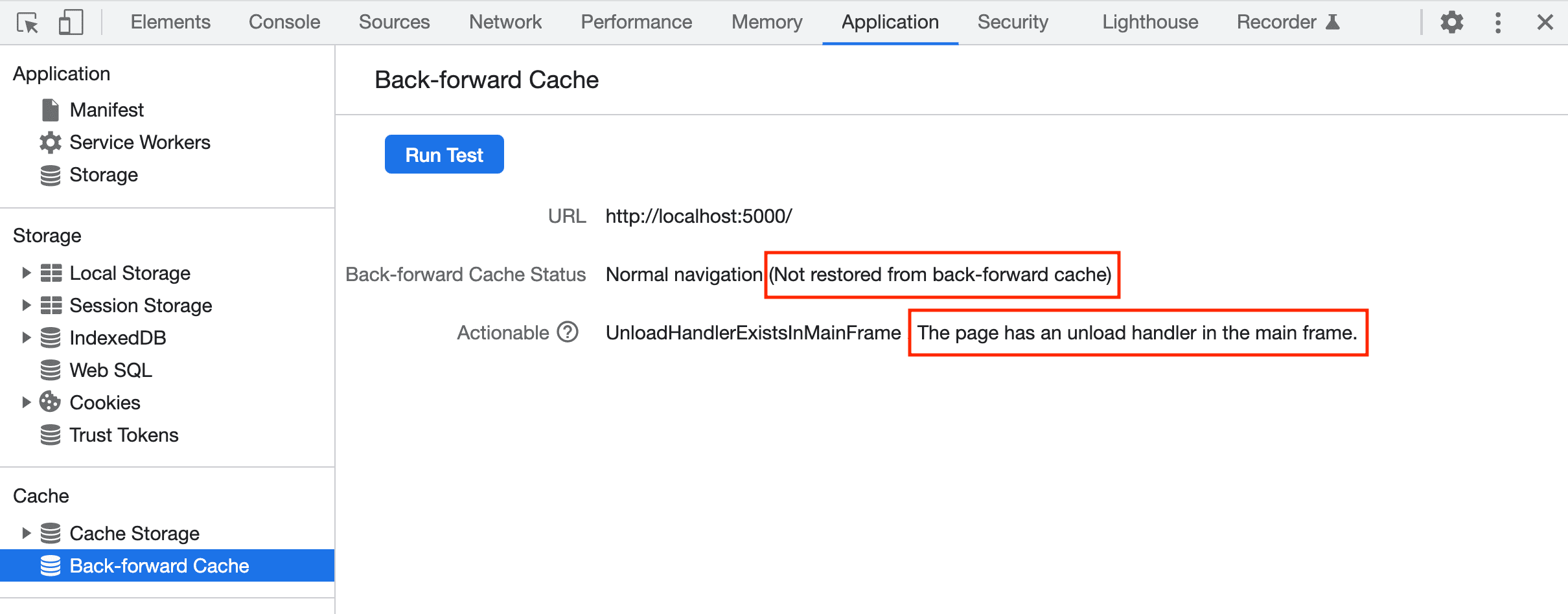This screenshot has height=614, width=1568.
Task: Click the Manifest document icon
Action: pos(50,109)
